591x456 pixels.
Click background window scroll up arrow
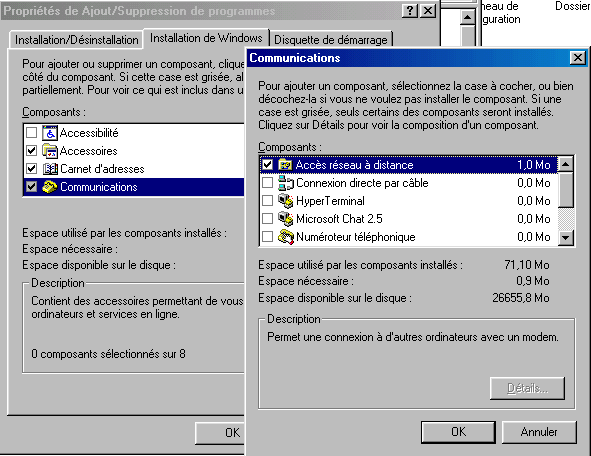click(x=468, y=17)
